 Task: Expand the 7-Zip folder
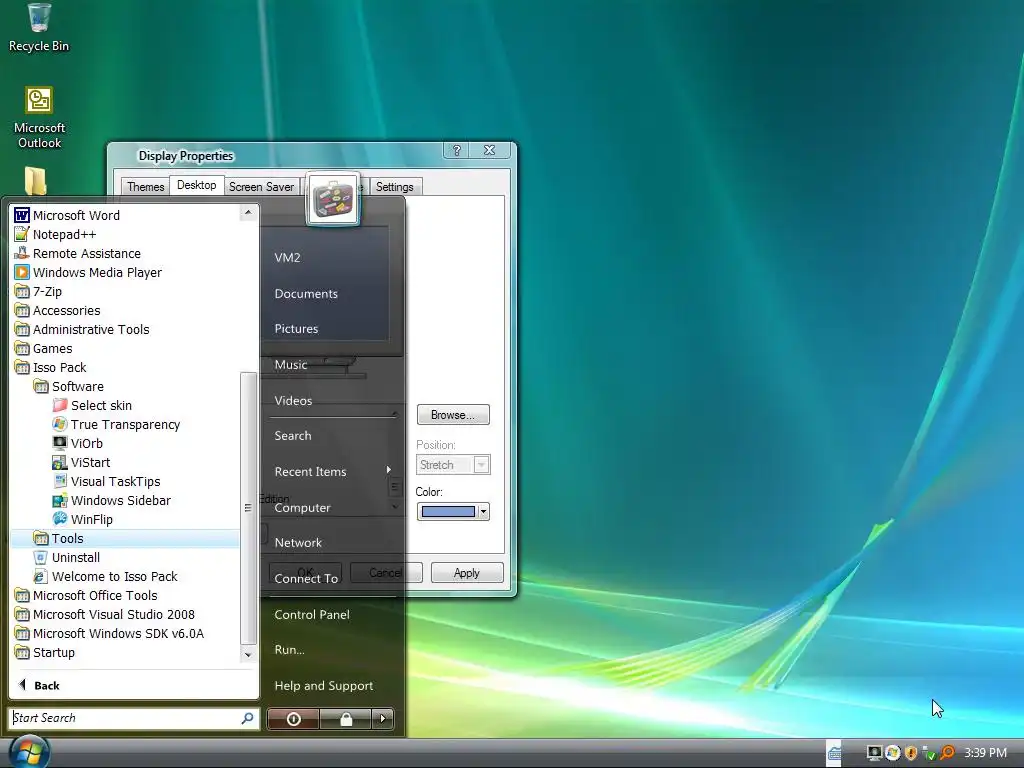[39, 291]
